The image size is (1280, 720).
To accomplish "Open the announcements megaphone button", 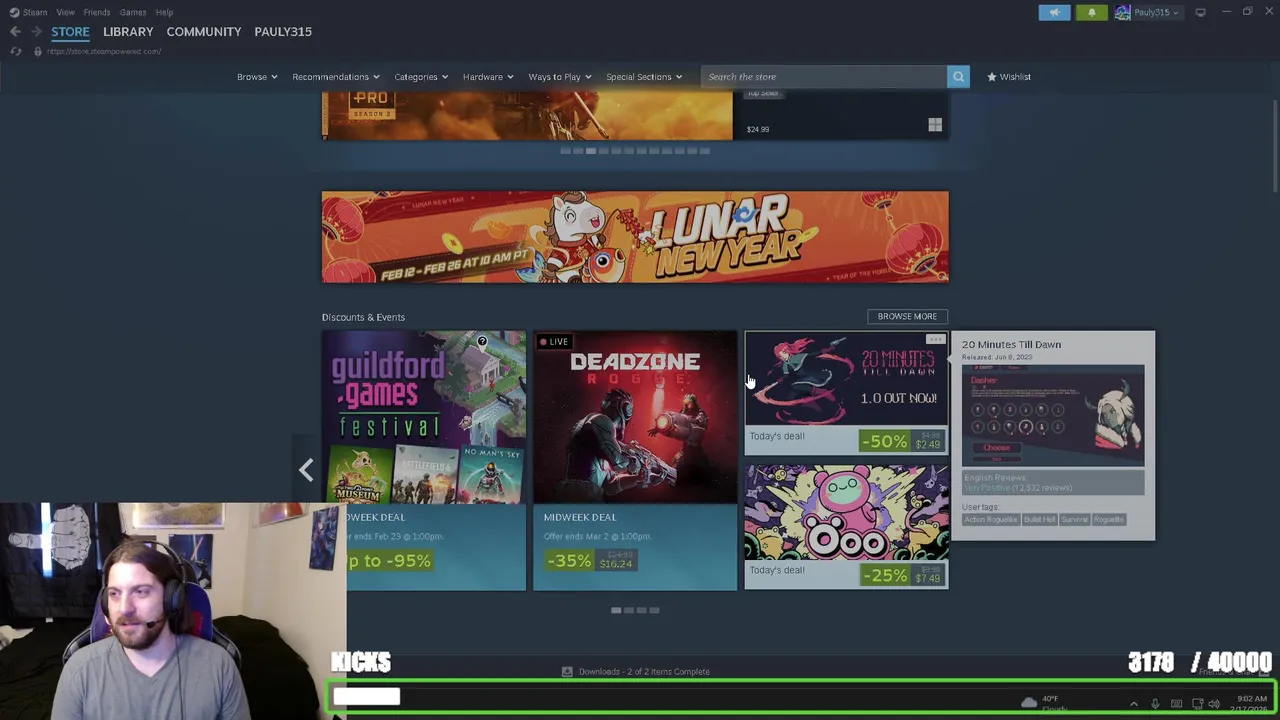I will 1054,12.
